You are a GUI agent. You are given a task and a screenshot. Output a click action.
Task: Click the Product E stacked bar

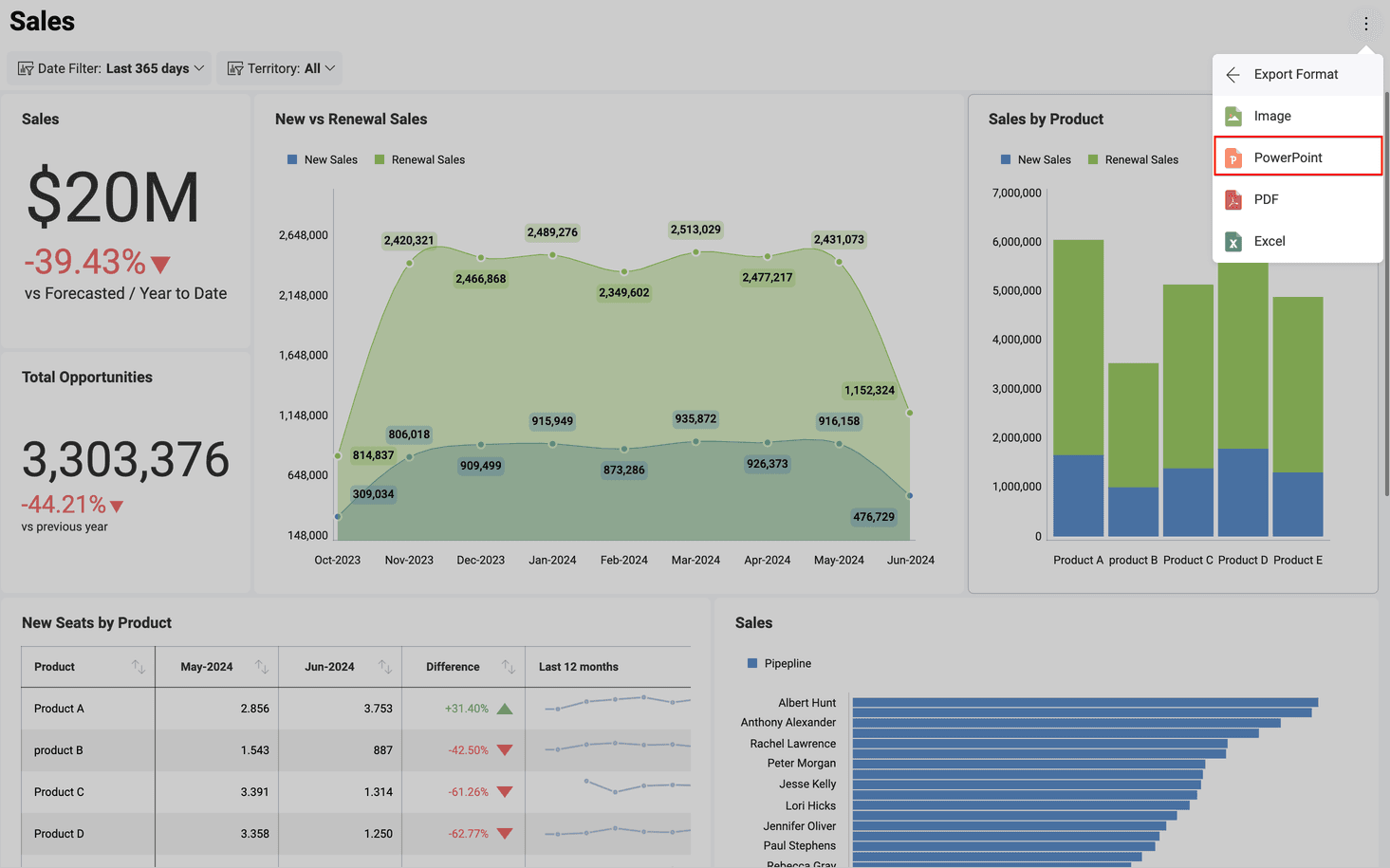click(1298, 416)
